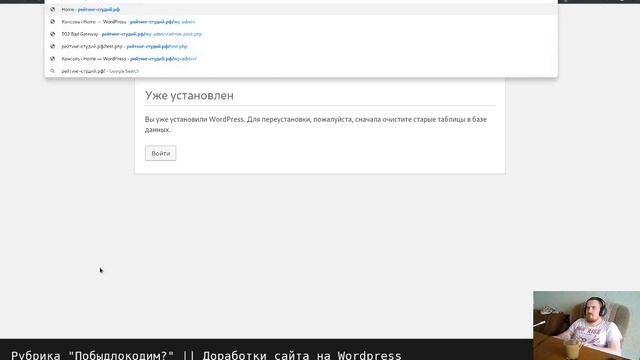
Task: Click the 'Уже установлен' heading
Action: 189,96
